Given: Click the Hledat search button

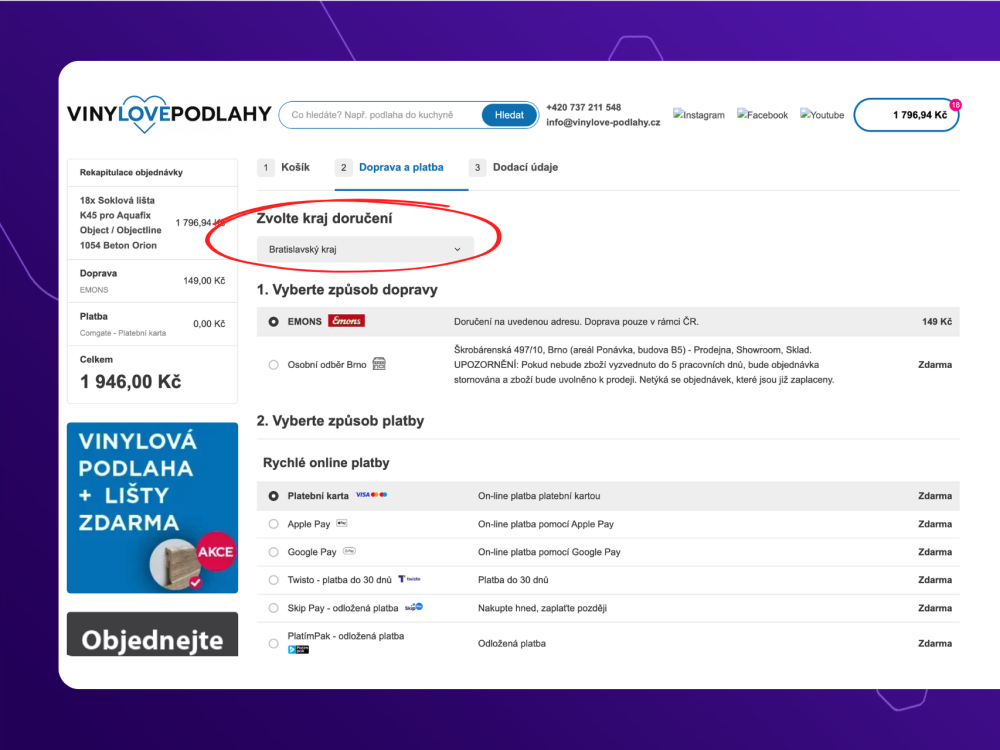Looking at the screenshot, I should [x=509, y=115].
